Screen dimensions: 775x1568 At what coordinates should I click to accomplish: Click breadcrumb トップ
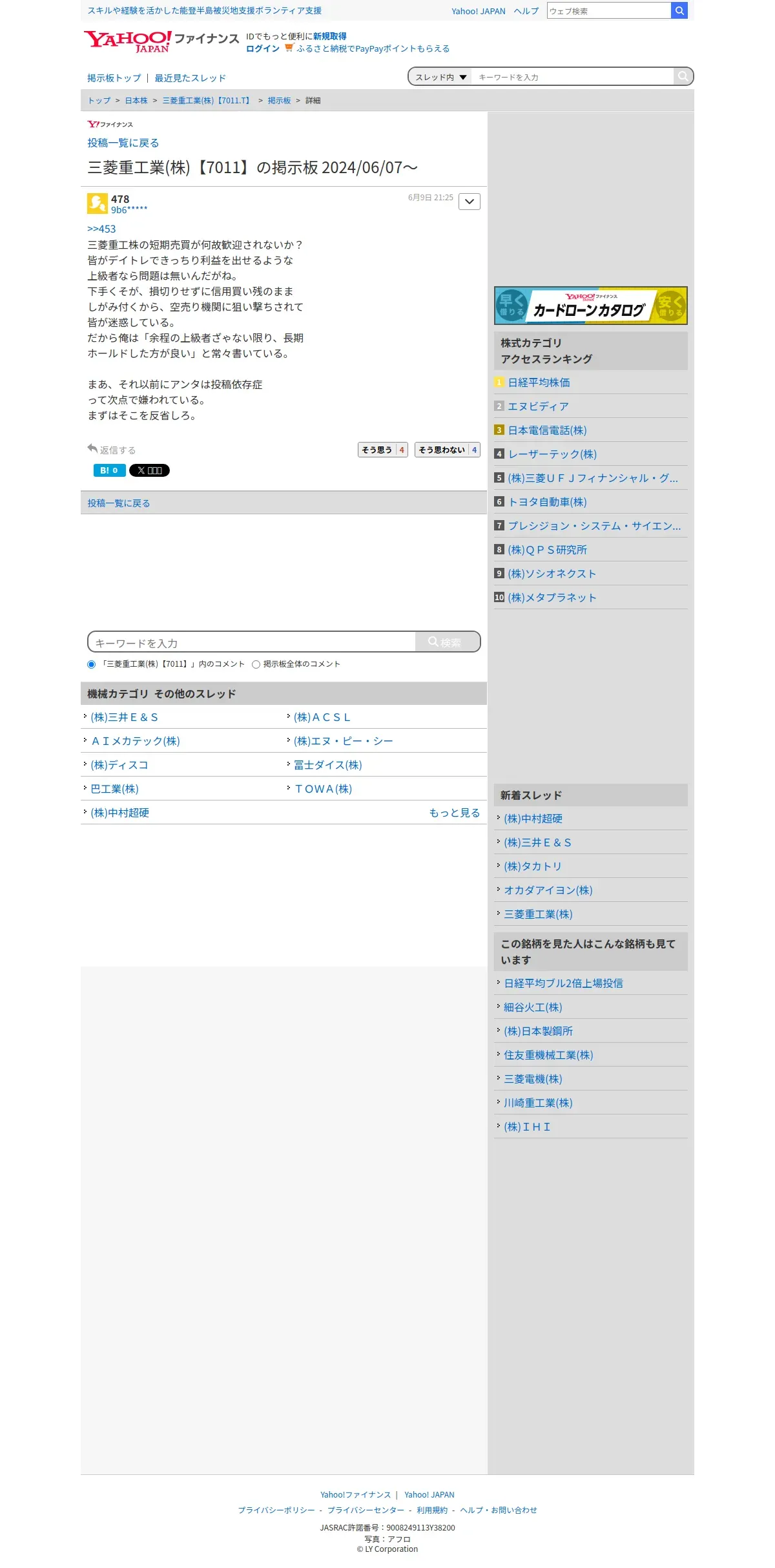[x=99, y=101]
